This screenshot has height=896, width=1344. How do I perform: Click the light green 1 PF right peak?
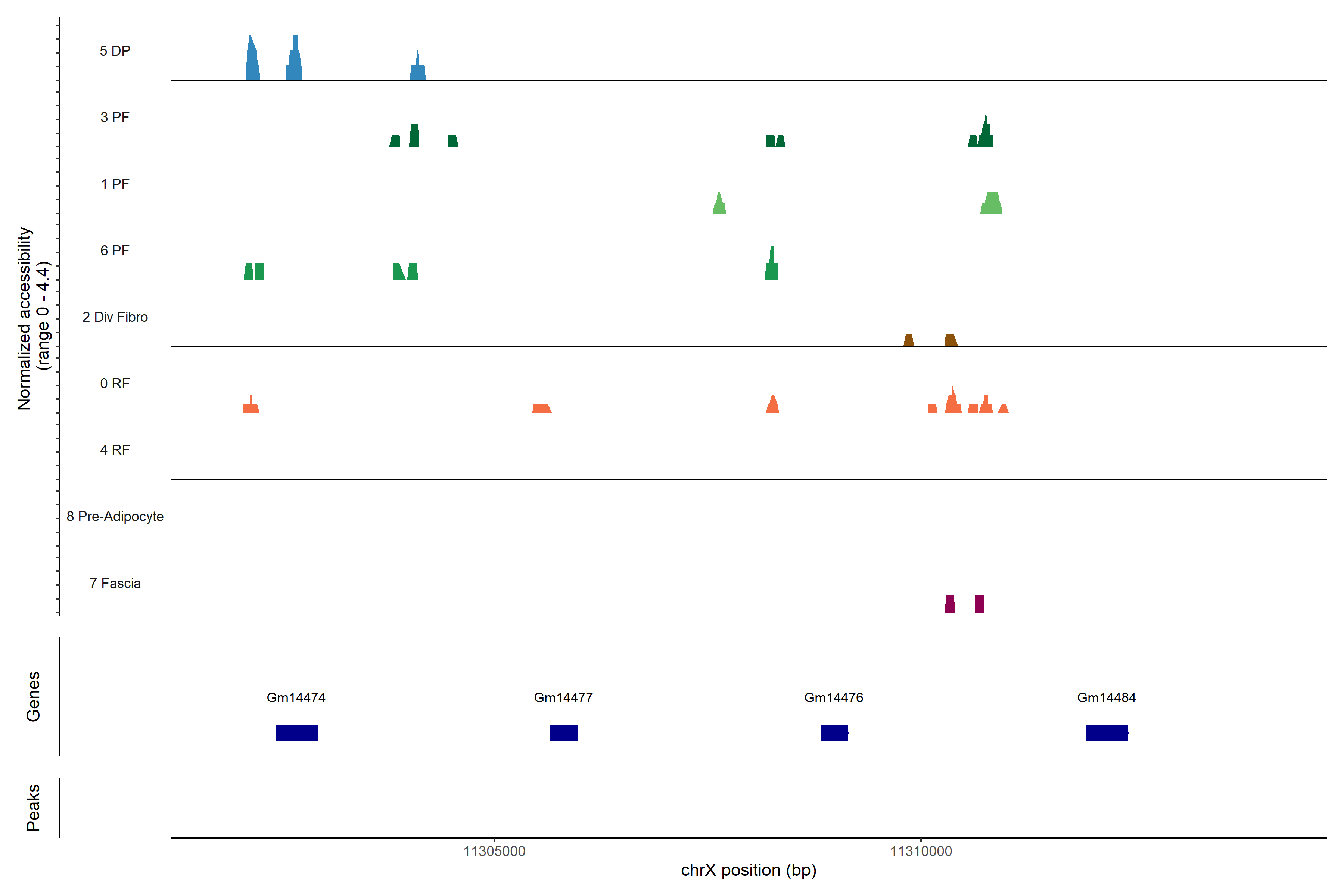[x=992, y=204]
